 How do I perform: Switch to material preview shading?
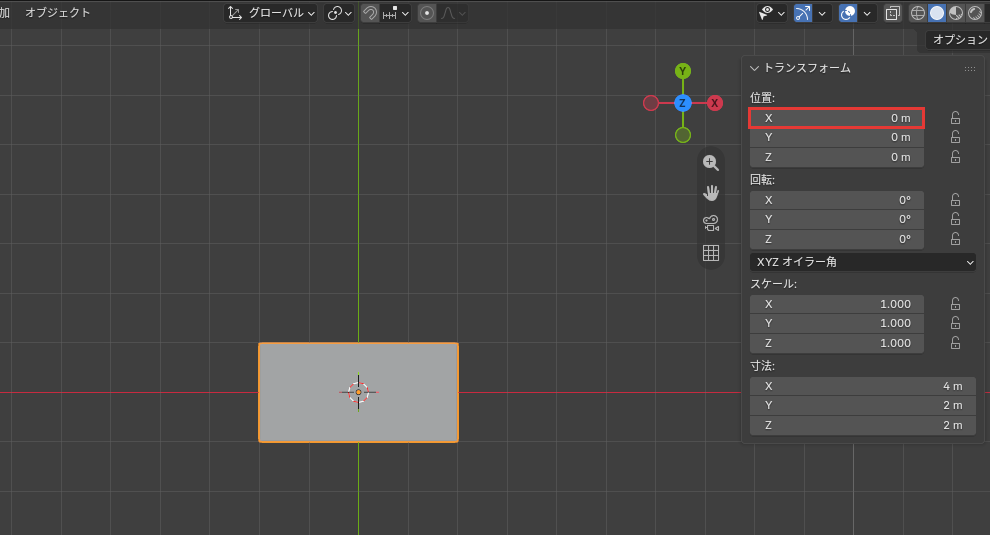956,13
